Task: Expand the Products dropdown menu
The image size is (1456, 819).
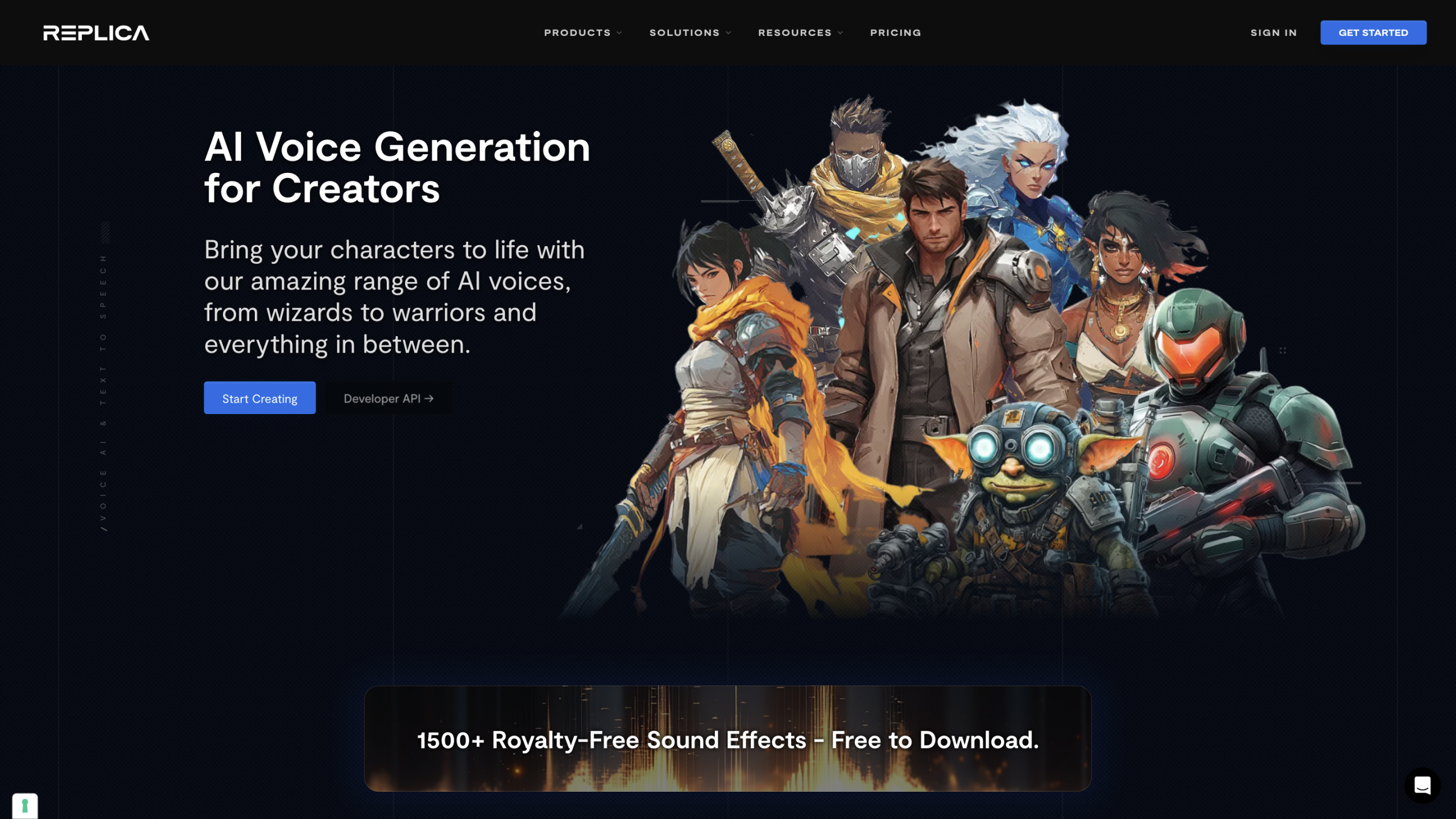Action: (583, 33)
